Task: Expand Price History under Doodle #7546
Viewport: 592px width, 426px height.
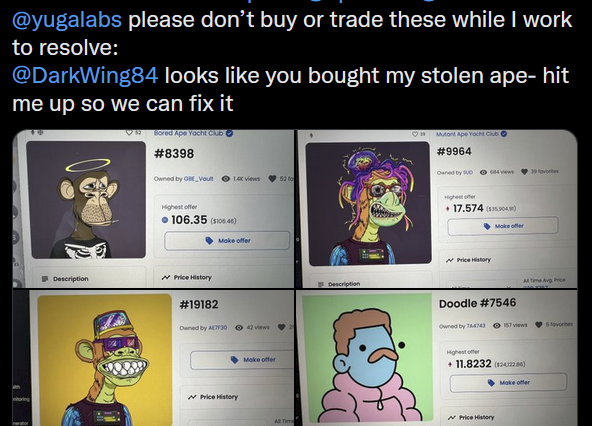Action: pos(471,417)
